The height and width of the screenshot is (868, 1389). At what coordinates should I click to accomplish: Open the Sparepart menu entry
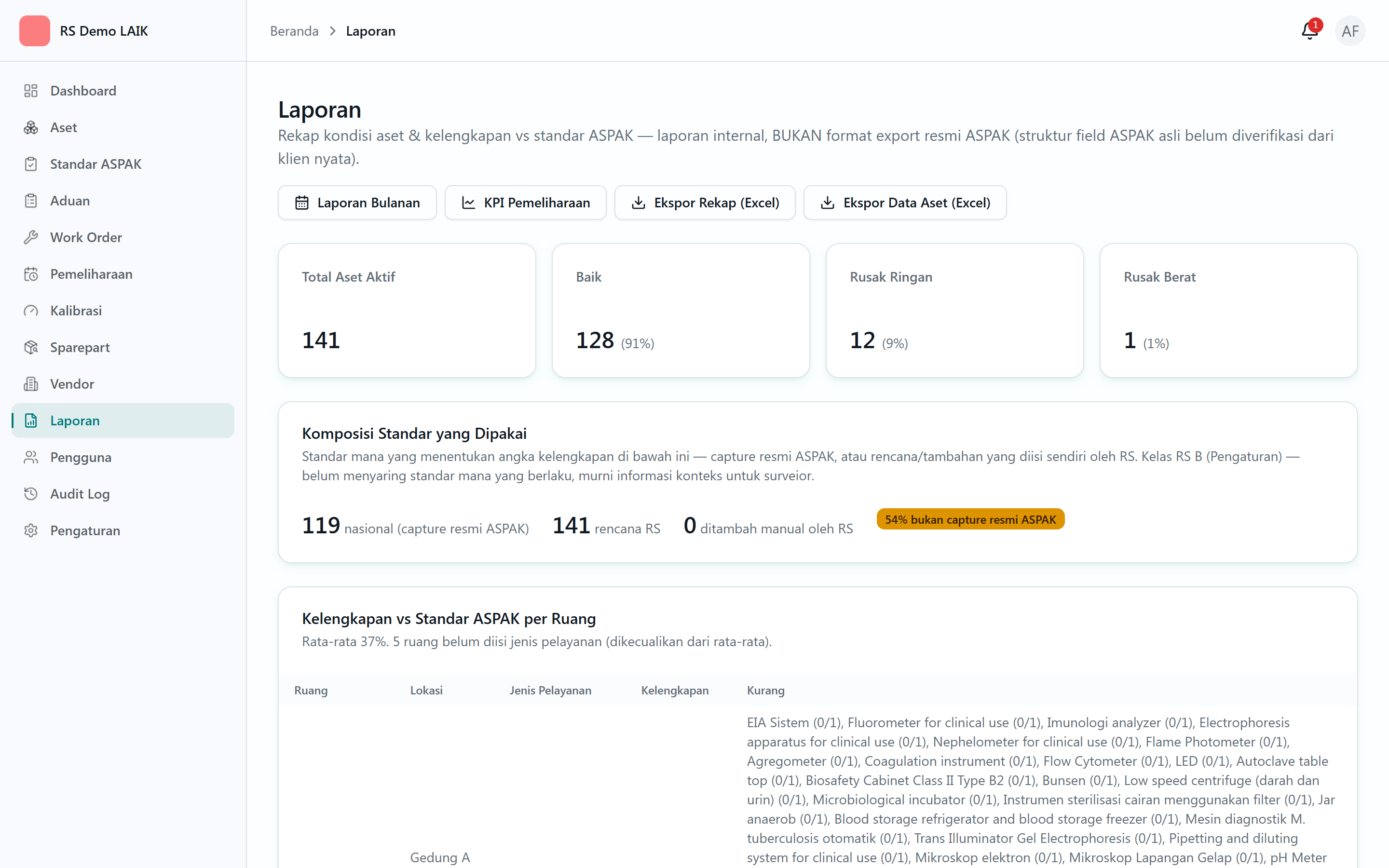[123, 347]
